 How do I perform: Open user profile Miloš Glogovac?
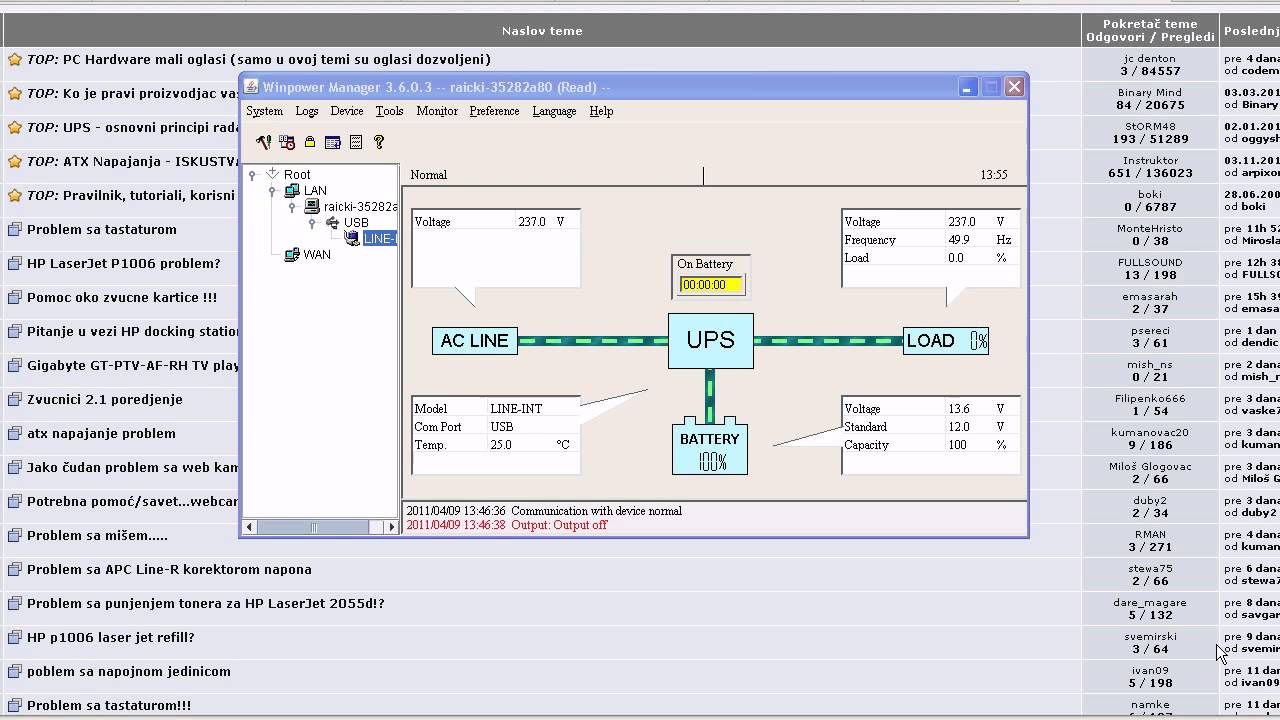click(1150, 467)
